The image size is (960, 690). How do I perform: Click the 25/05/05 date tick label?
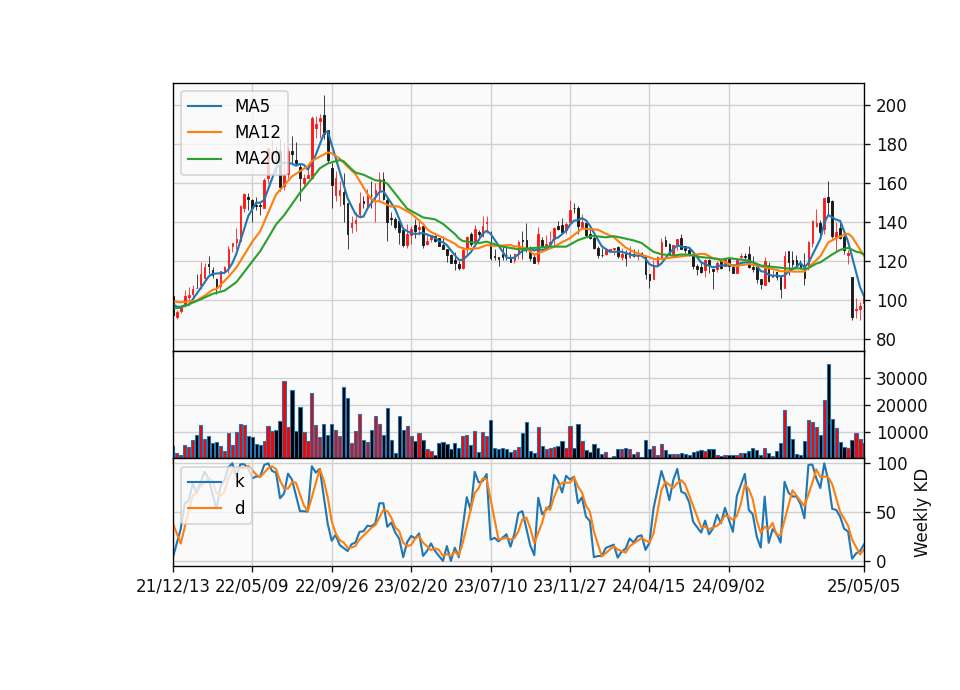click(864, 586)
